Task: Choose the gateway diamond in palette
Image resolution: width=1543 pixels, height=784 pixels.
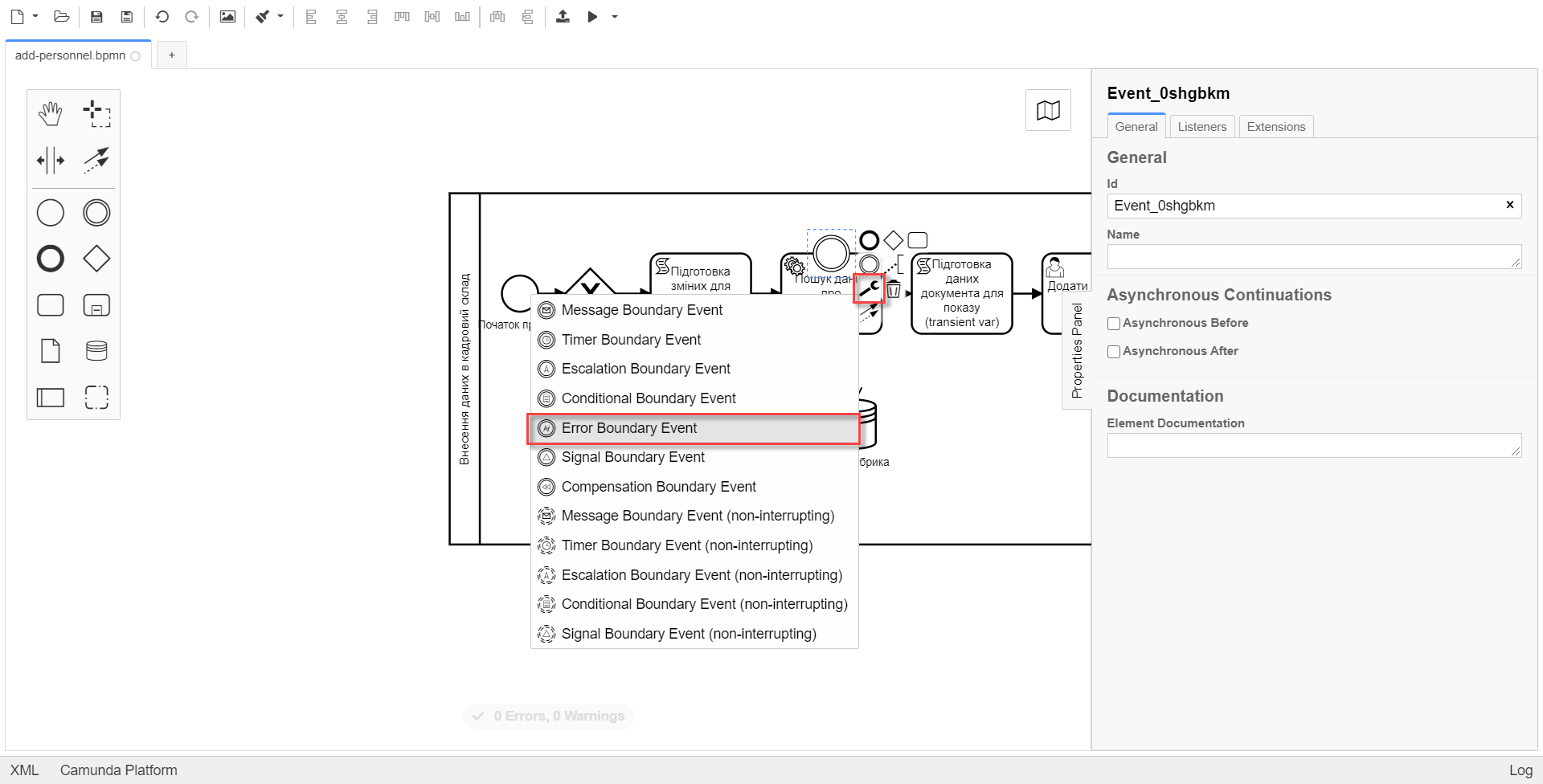Action: click(96, 259)
